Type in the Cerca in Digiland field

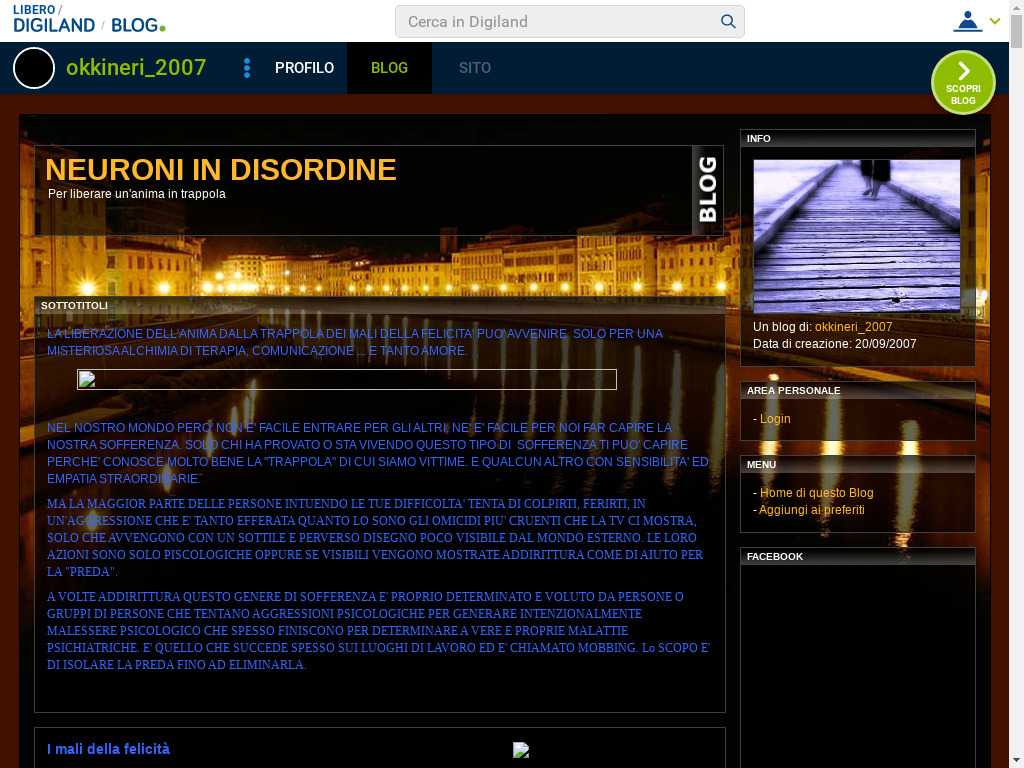560,21
